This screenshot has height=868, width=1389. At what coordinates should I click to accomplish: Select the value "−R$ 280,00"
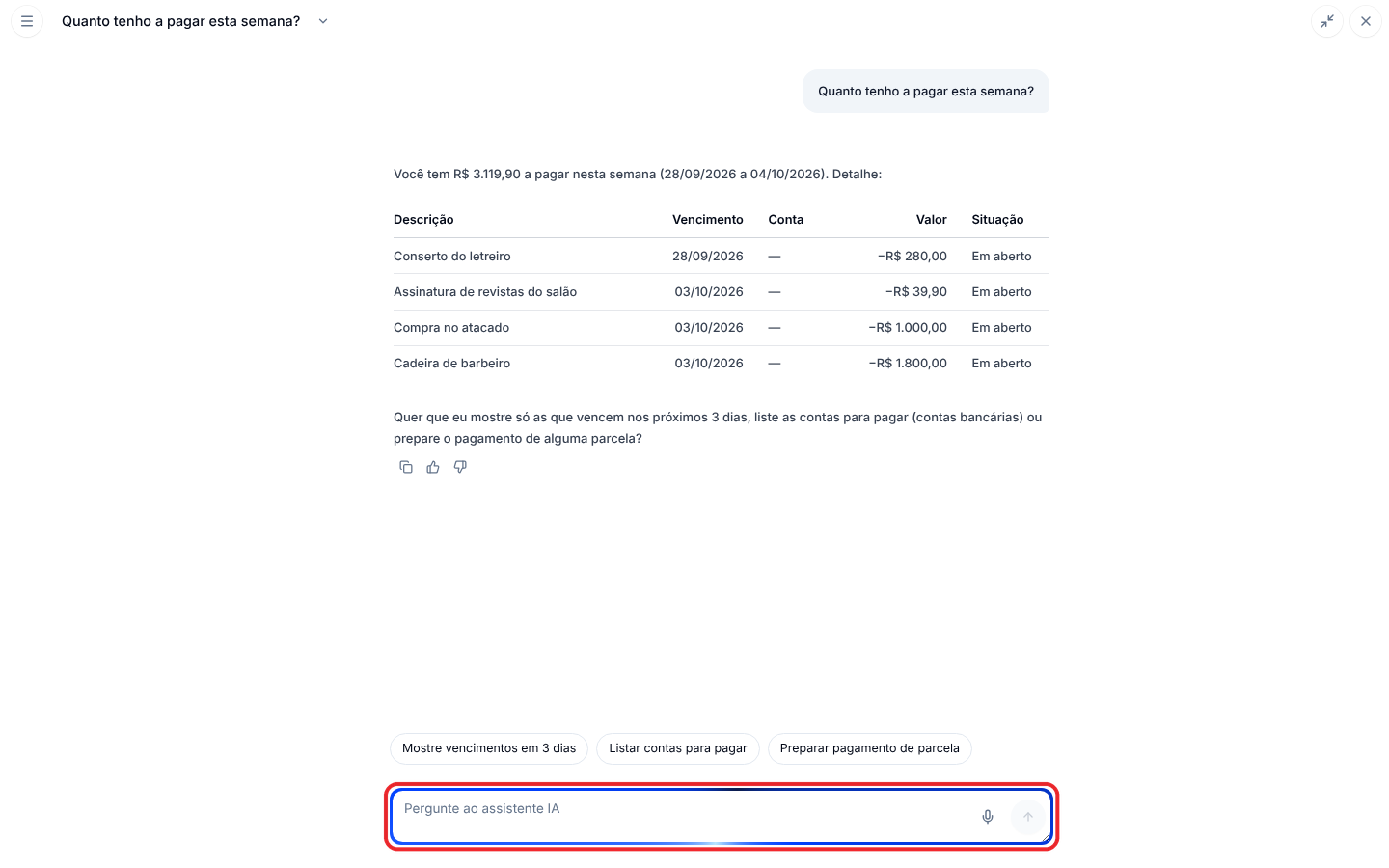pos(912,257)
